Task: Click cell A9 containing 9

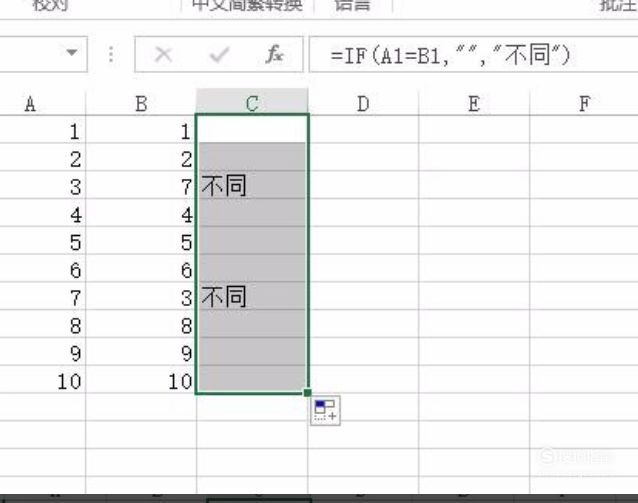Action: [x=42, y=352]
